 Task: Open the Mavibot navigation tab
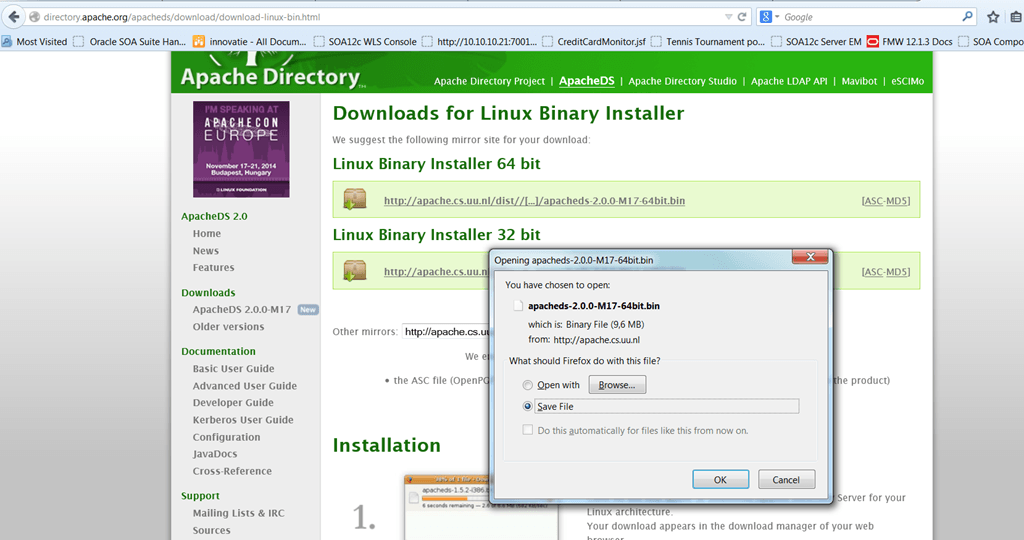859,82
